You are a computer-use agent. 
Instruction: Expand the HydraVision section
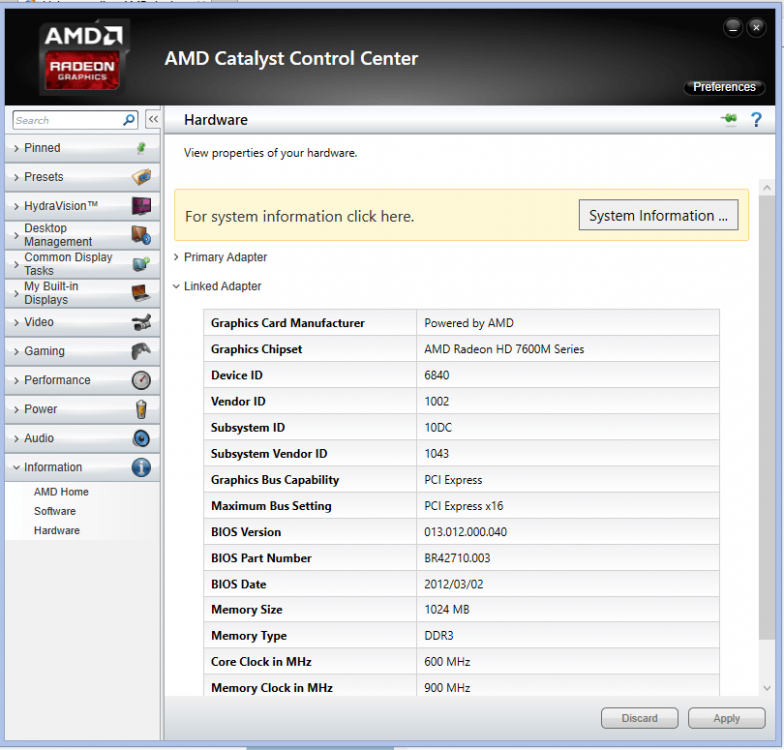point(82,206)
